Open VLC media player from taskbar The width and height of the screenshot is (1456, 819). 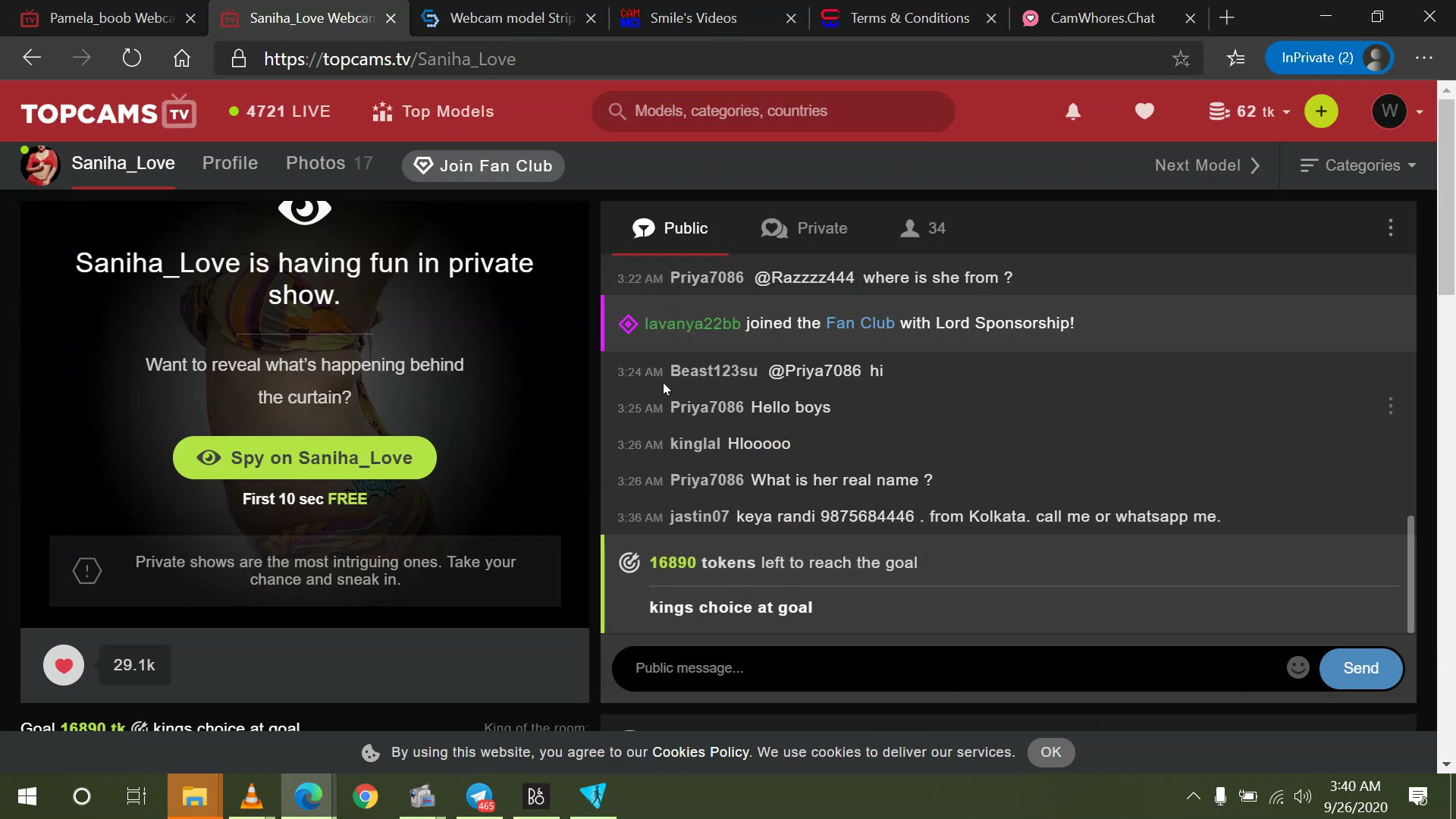tap(252, 796)
